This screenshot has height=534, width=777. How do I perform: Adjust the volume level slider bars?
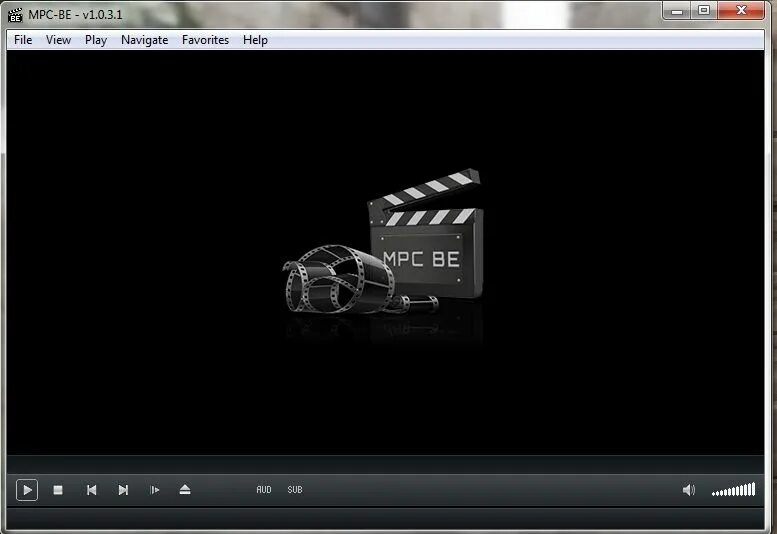(x=733, y=489)
